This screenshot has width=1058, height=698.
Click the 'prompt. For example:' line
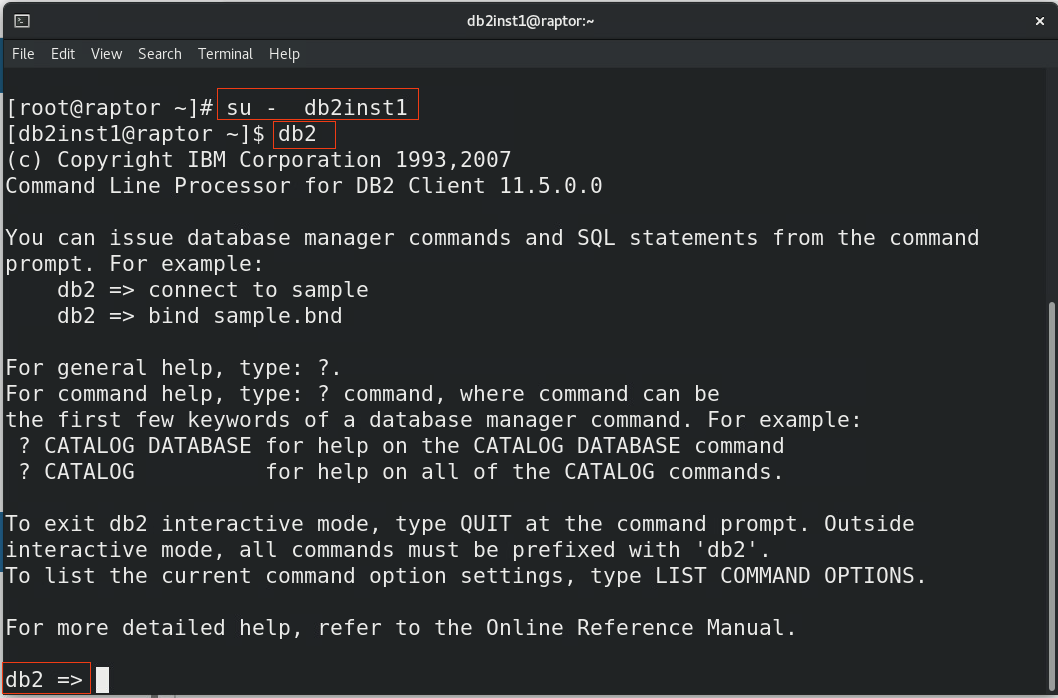point(134,264)
